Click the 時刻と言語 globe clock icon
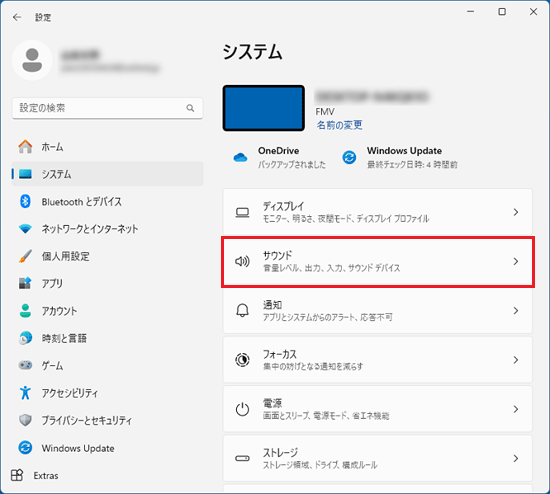This screenshot has height=494, width=550. coord(25,338)
